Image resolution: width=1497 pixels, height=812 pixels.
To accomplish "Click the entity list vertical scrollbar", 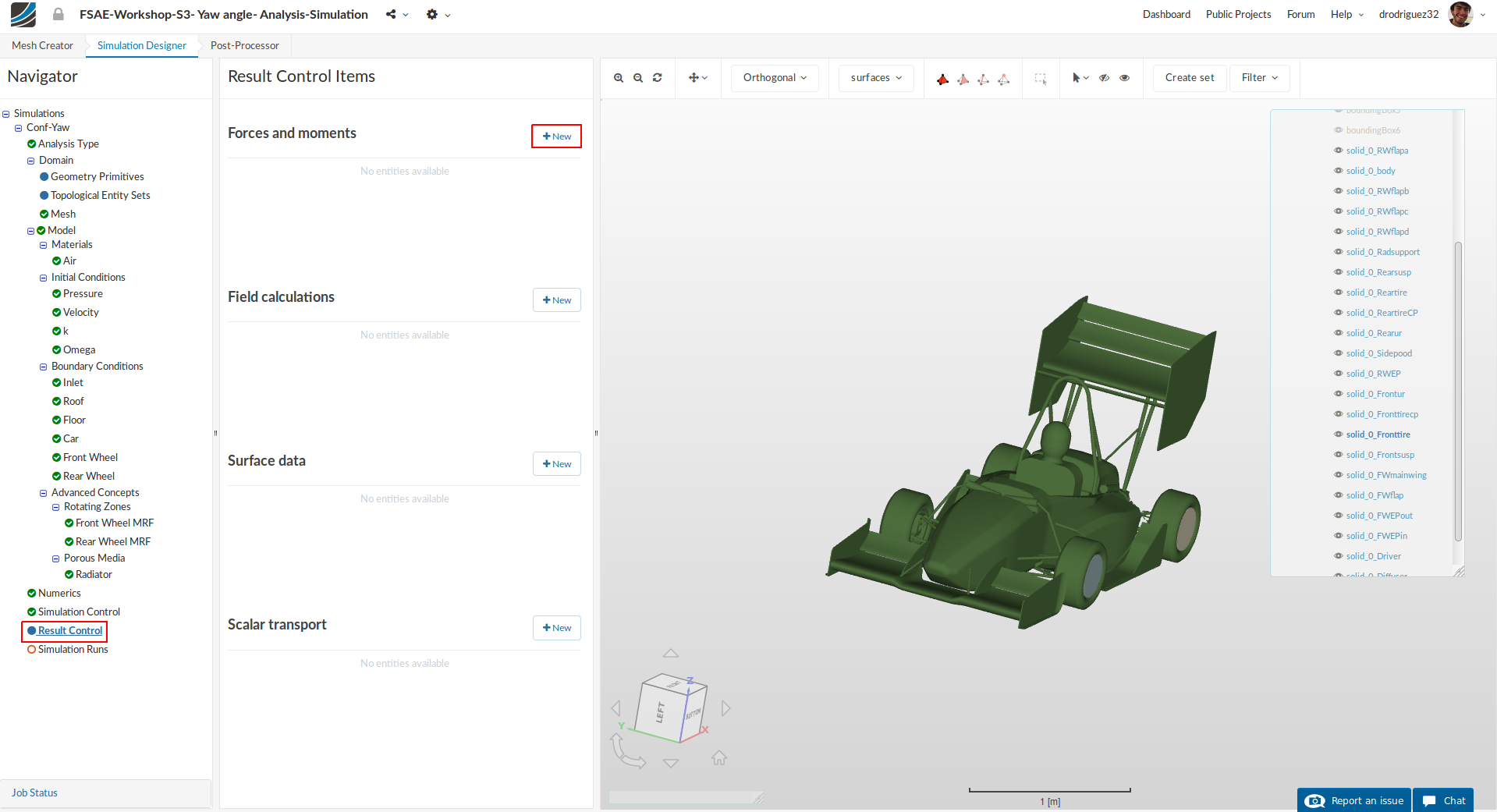I will tap(1458, 390).
